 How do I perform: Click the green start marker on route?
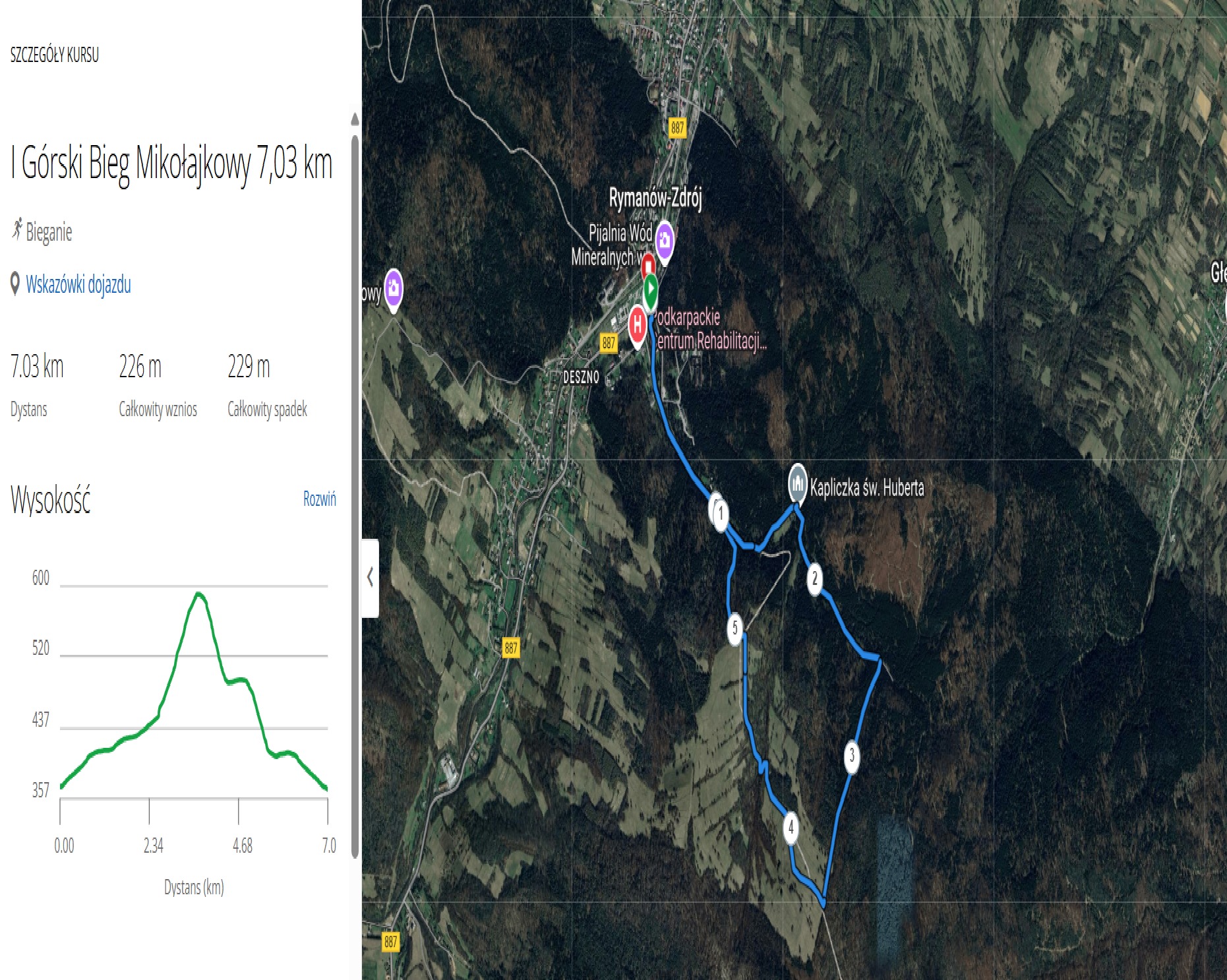click(x=650, y=290)
